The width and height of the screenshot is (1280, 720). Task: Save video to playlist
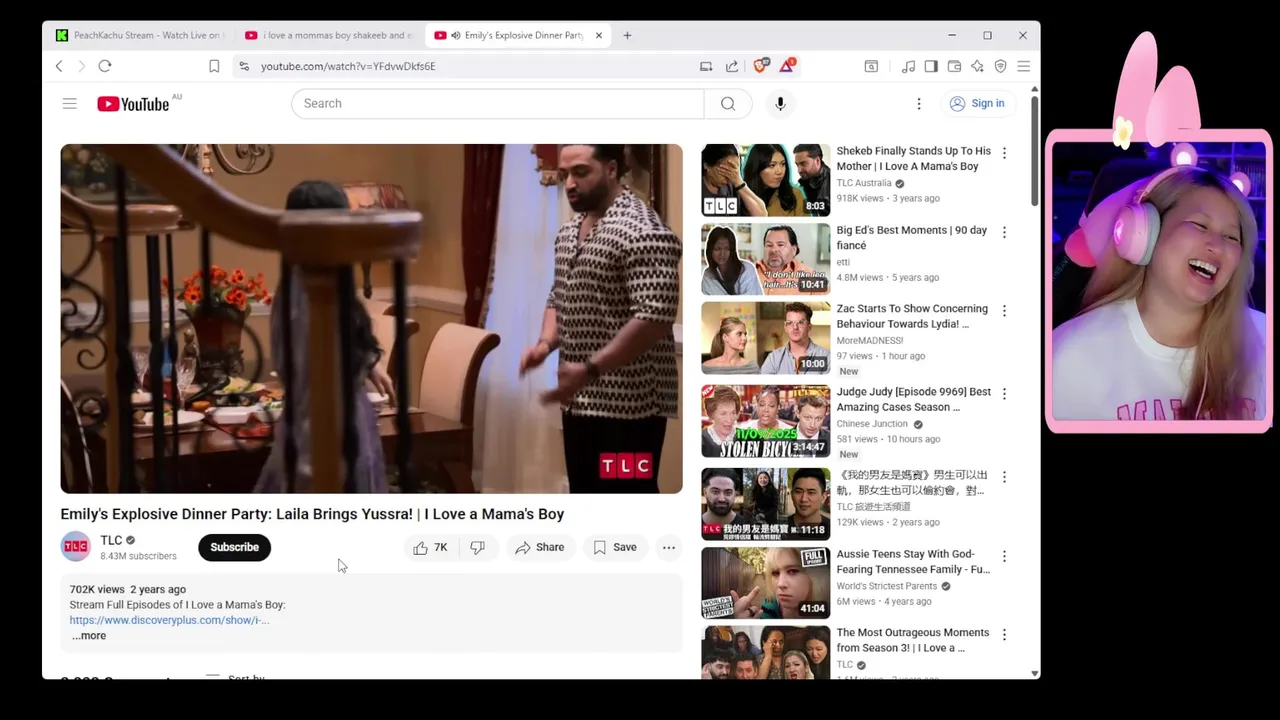click(615, 547)
